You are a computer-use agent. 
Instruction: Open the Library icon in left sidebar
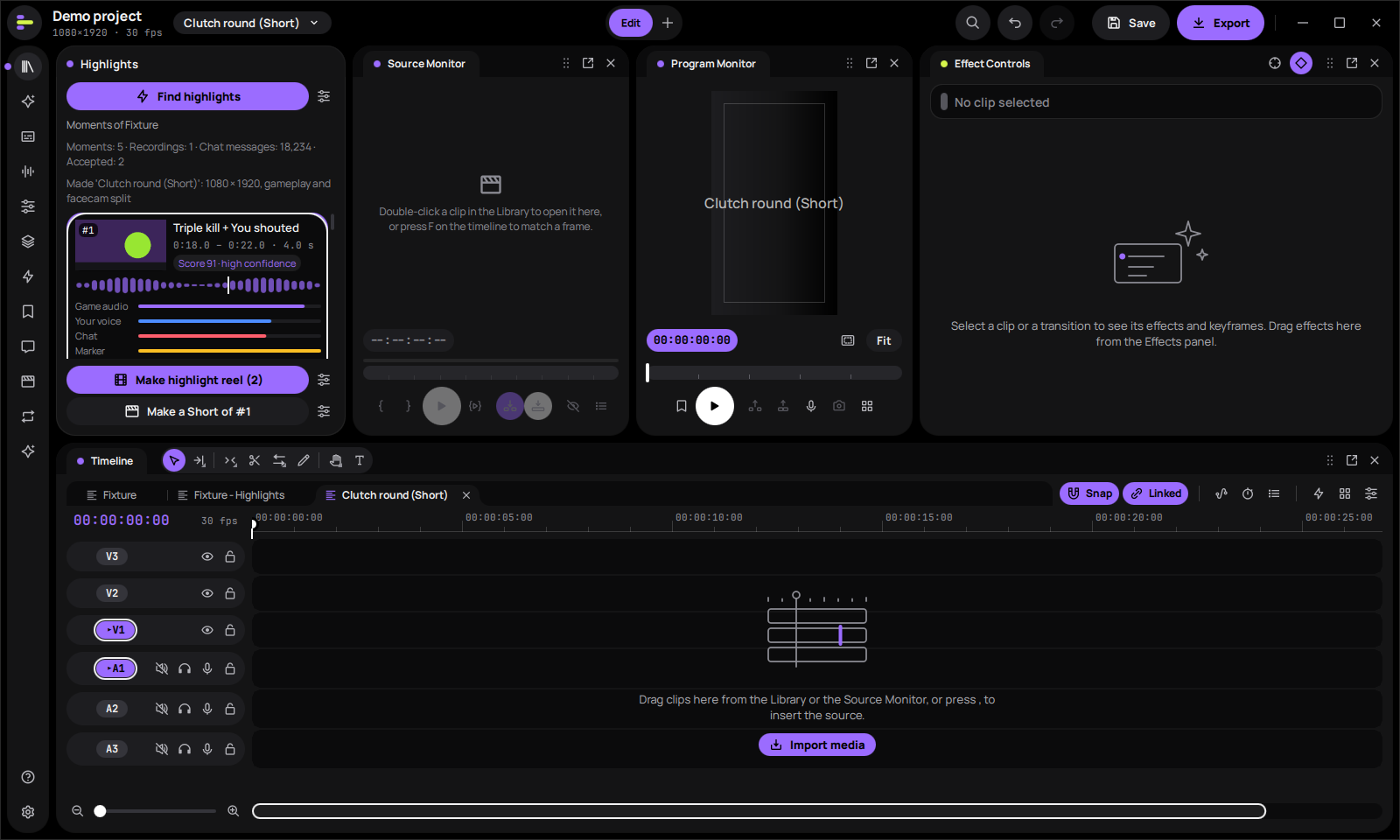(x=28, y=66)
